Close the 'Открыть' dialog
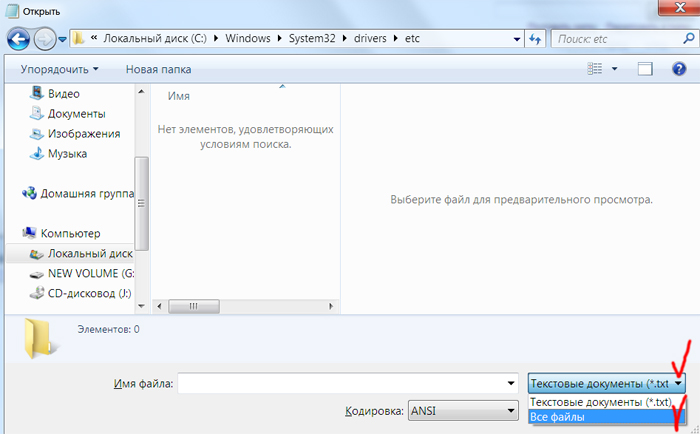Viewport: 700px width, 434px height. (x=679, y=7)
